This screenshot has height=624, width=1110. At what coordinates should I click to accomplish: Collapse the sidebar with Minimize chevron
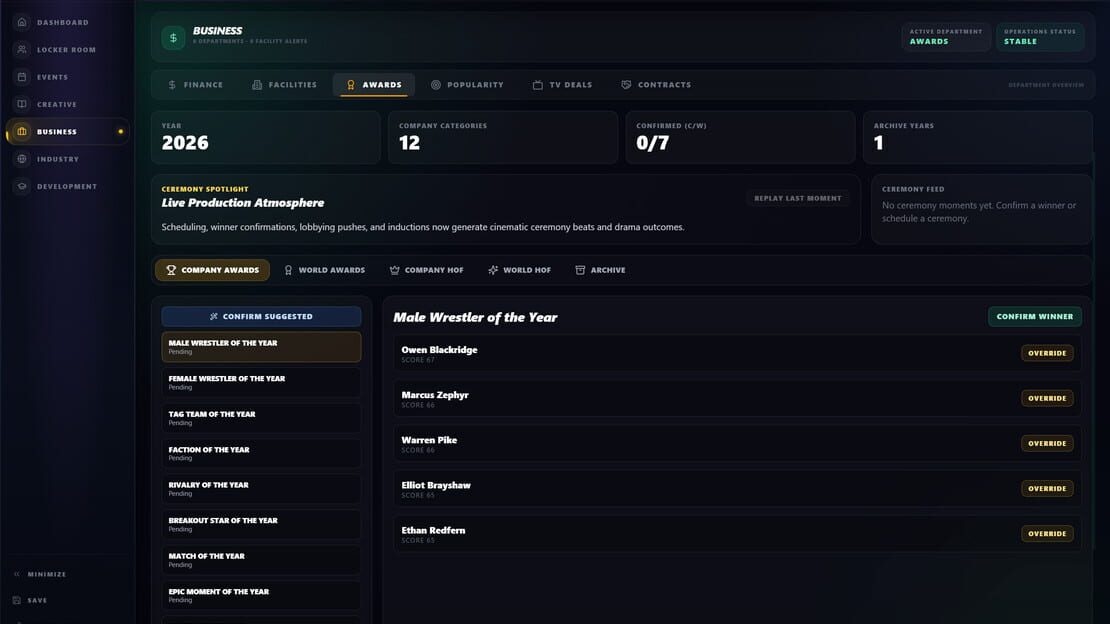click(17, 574)
